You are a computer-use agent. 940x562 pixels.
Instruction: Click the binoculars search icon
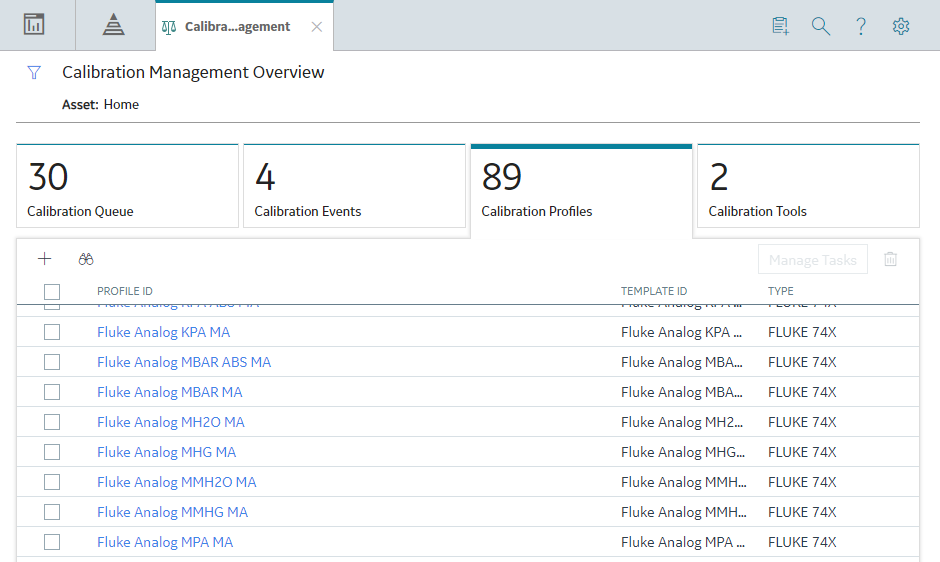coord(86,259)
